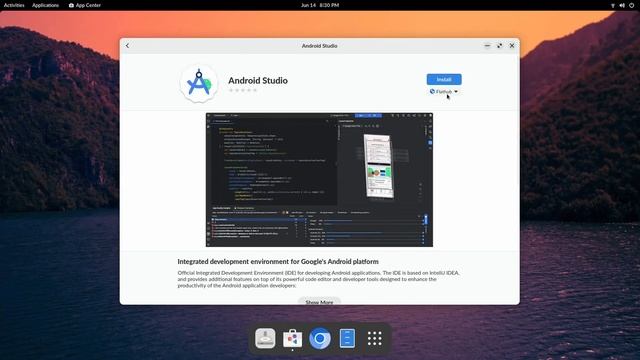Open the Flathub source dropdown
Screen dimensions: 640x360
(x=444, y=91)
